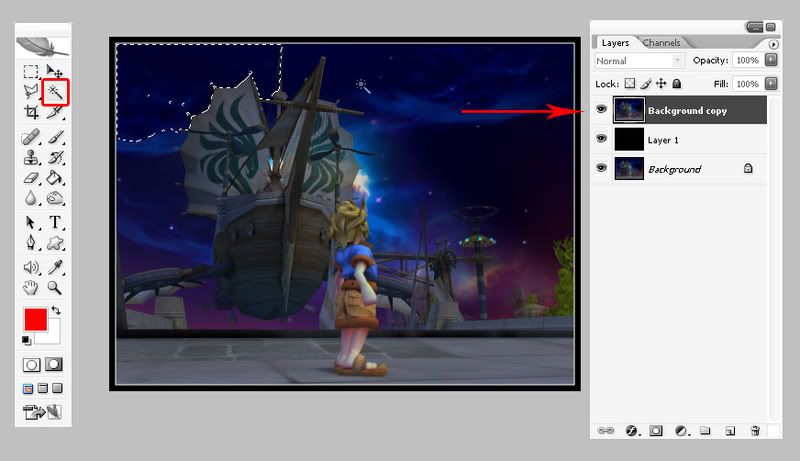Select the Rectangular Marquee tool
Screen dimensions: 800x461
[31, 71]
